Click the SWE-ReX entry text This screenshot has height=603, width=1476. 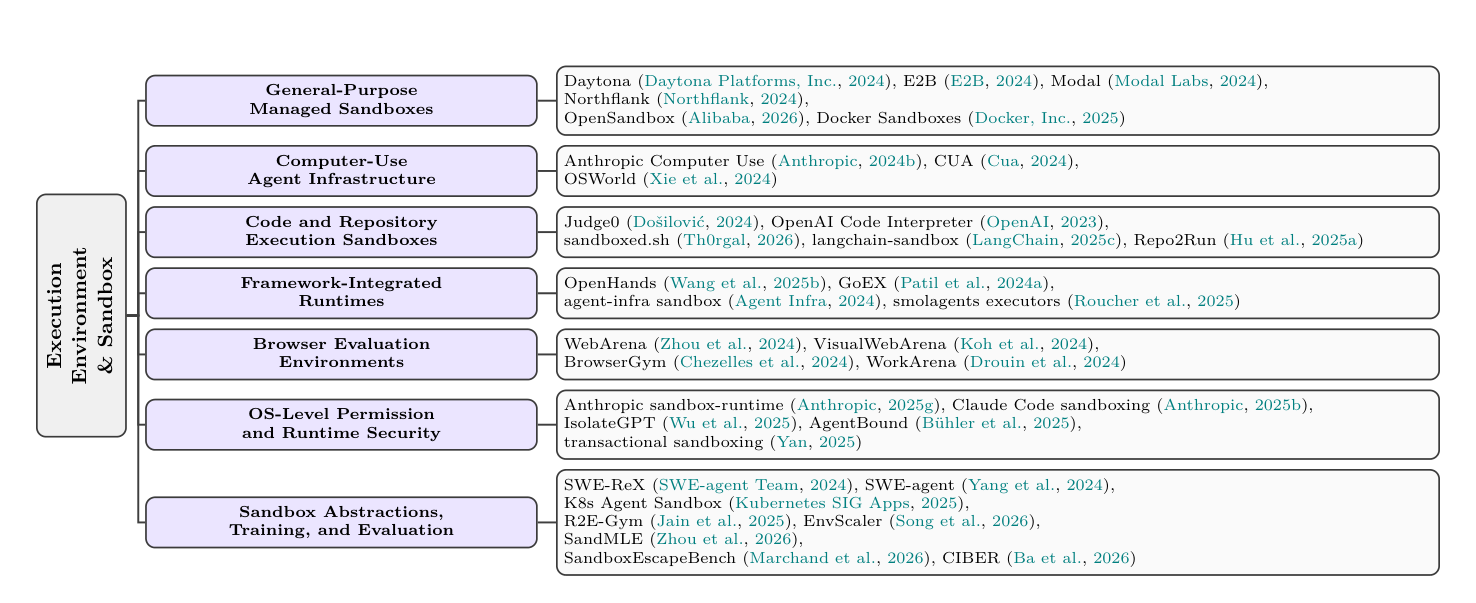tap(606, 485)
